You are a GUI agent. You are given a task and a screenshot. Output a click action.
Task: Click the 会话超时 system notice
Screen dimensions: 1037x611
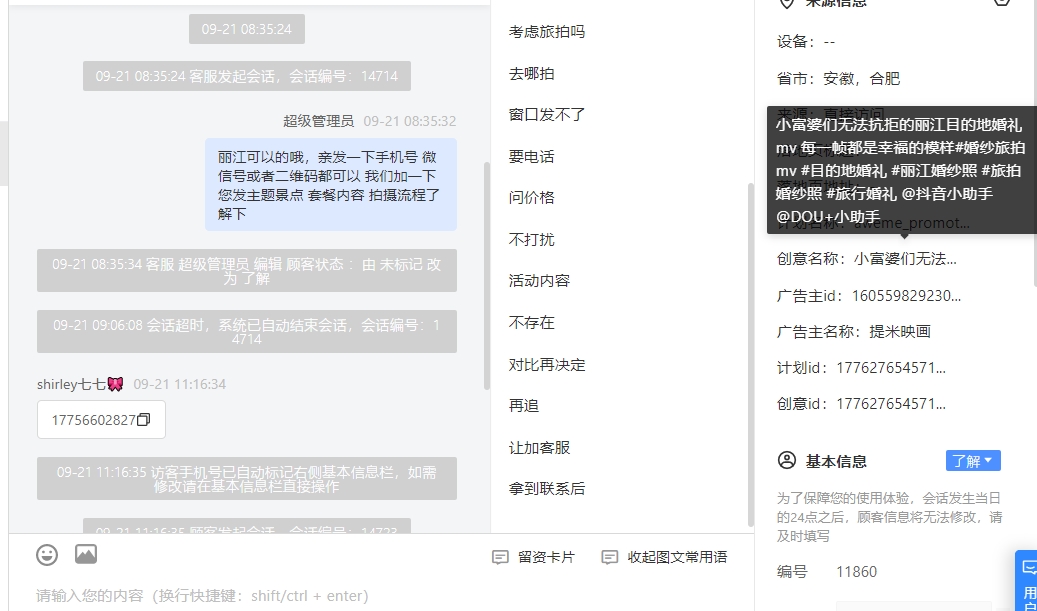(x=247, y=331)
